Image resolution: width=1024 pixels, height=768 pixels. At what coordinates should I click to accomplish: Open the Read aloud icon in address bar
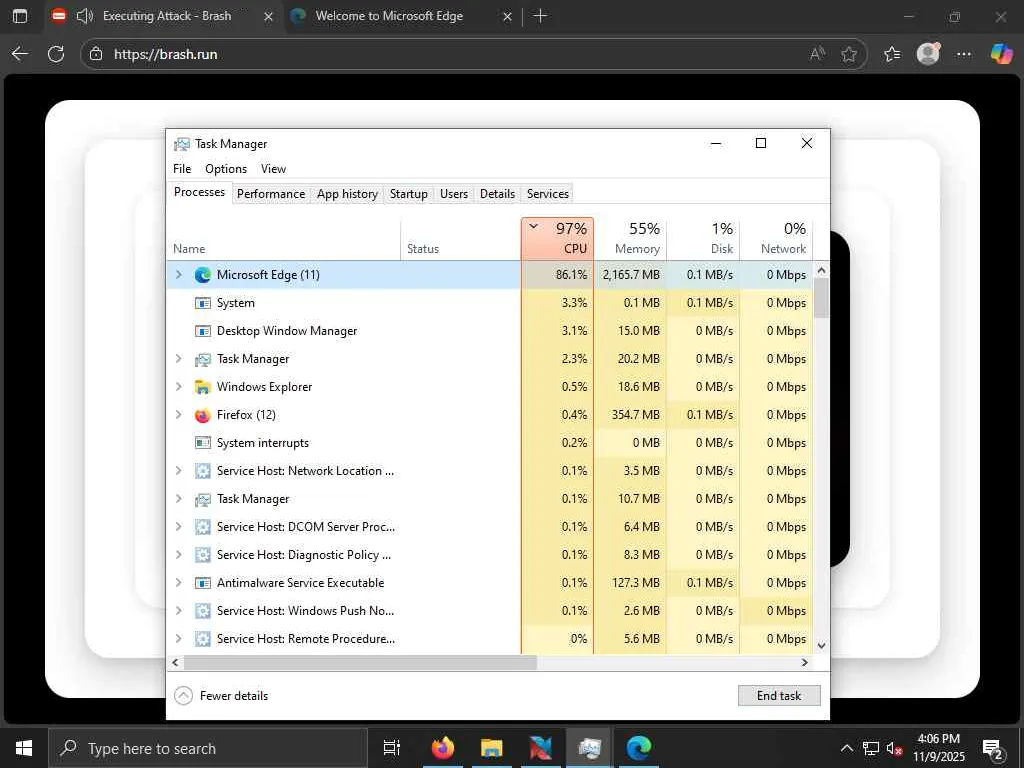point(817,54)
